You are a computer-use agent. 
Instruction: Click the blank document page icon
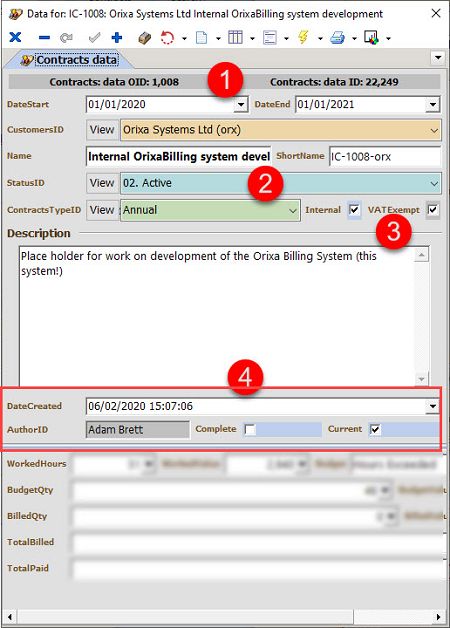click(201, 38)
